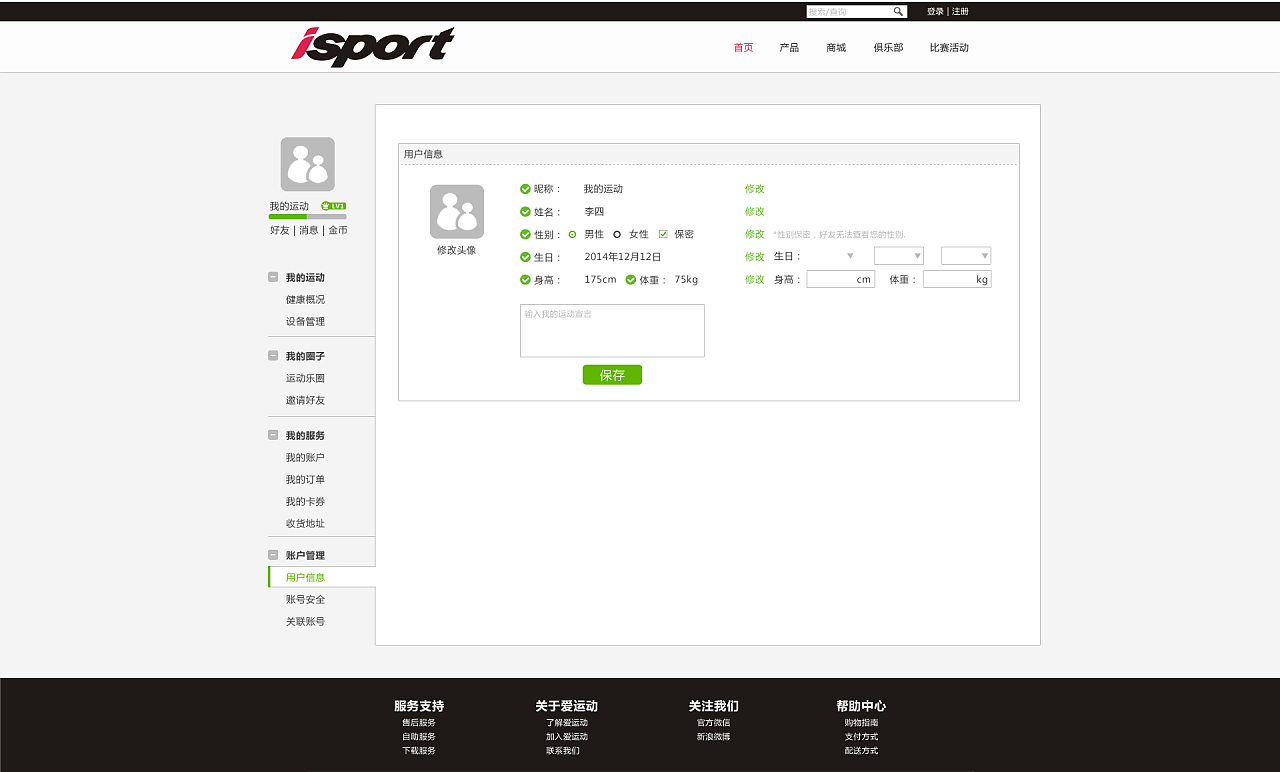Click the 修改头像 link
Image resolution: width=1280 pixels, height=772 pixels.
pyautogui.click(x=457, y=251)
